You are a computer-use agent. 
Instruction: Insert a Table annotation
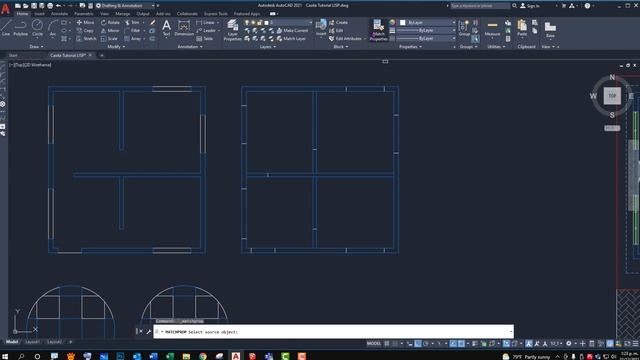click(x=204, y=39)
